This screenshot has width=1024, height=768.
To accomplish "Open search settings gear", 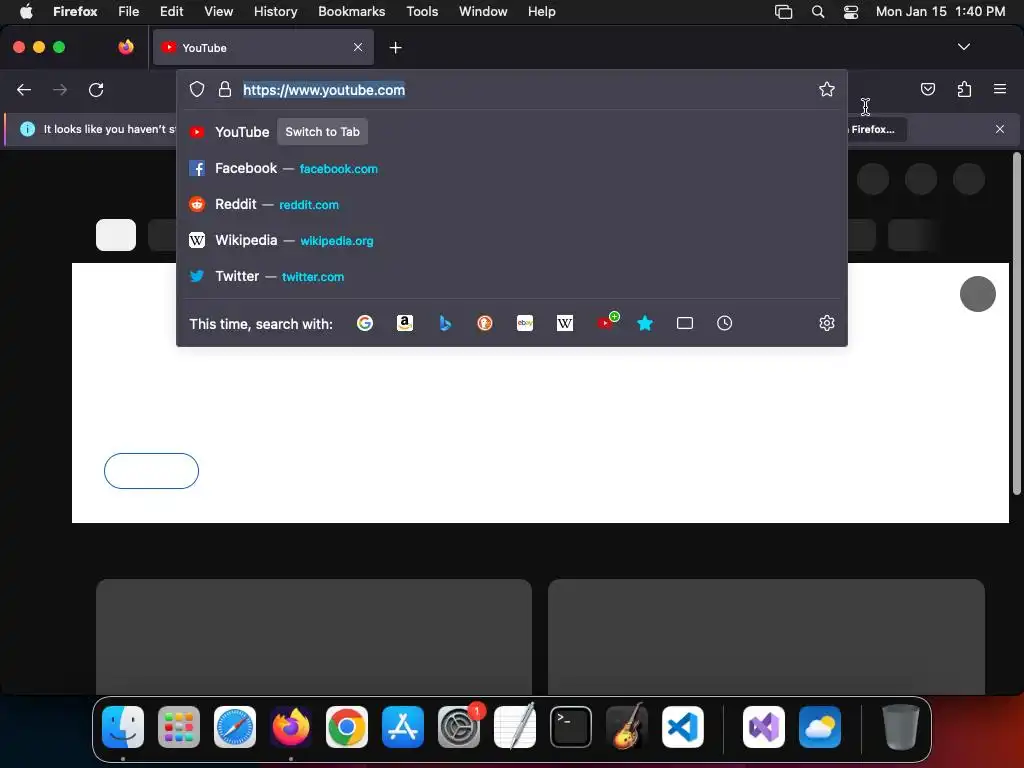I will (x=827, y=323).
